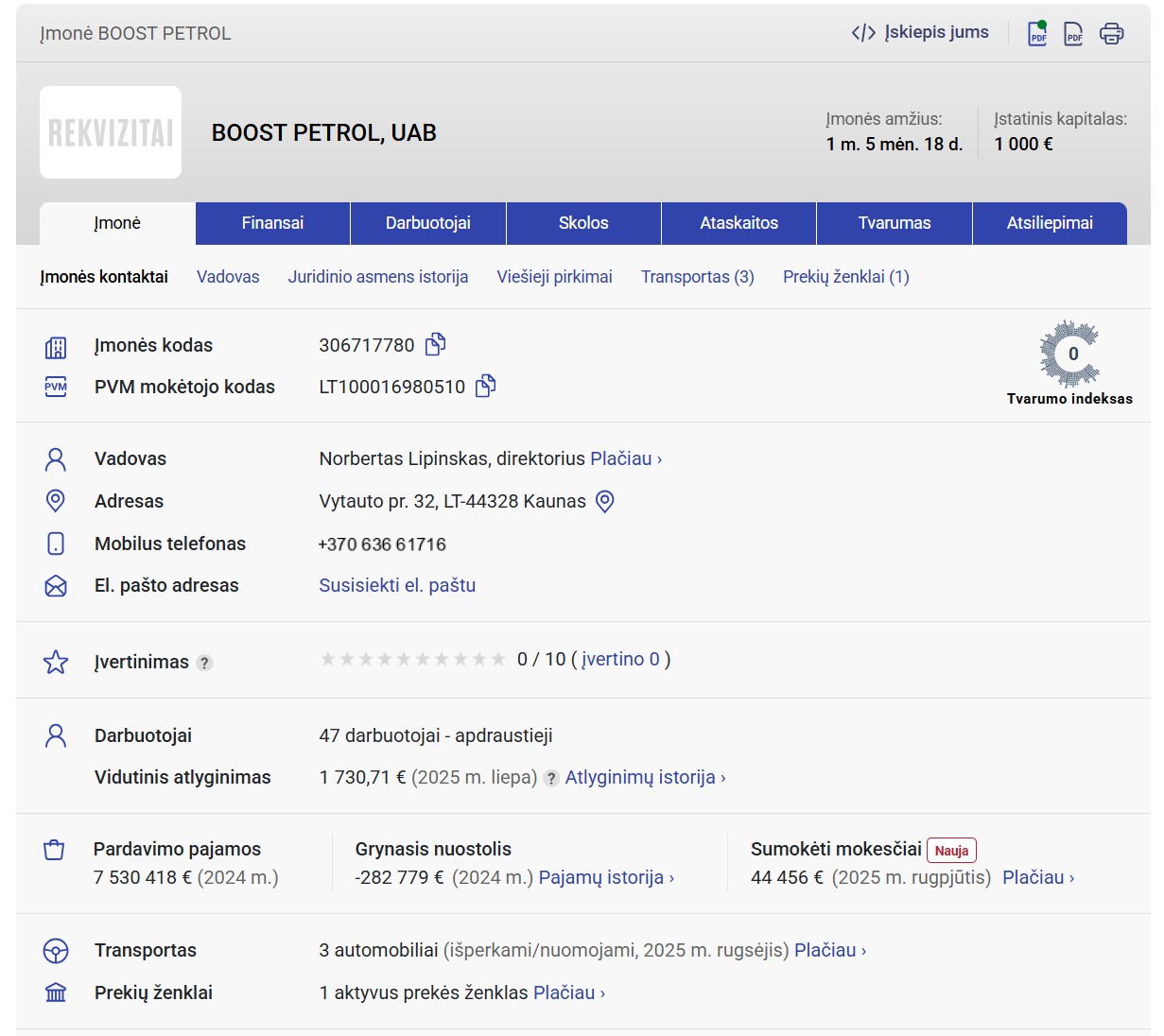Click the star rating bar
The height and width of the screenshot is (1036, 1164).
[413, 659]
